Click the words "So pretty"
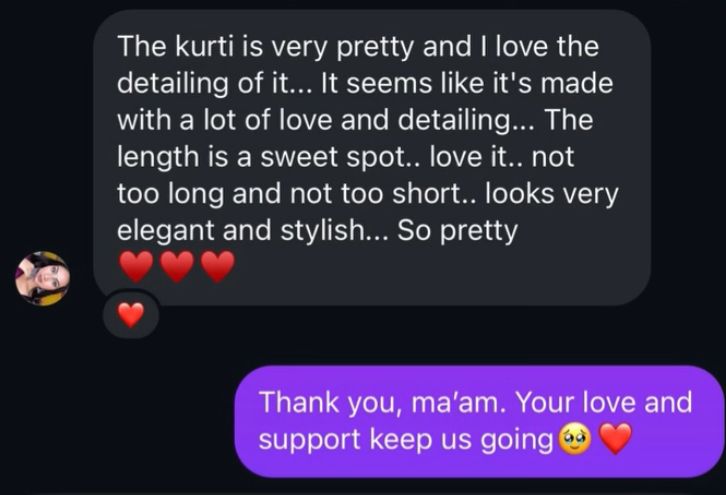The image size is (726, 495). tap(457, 231)
